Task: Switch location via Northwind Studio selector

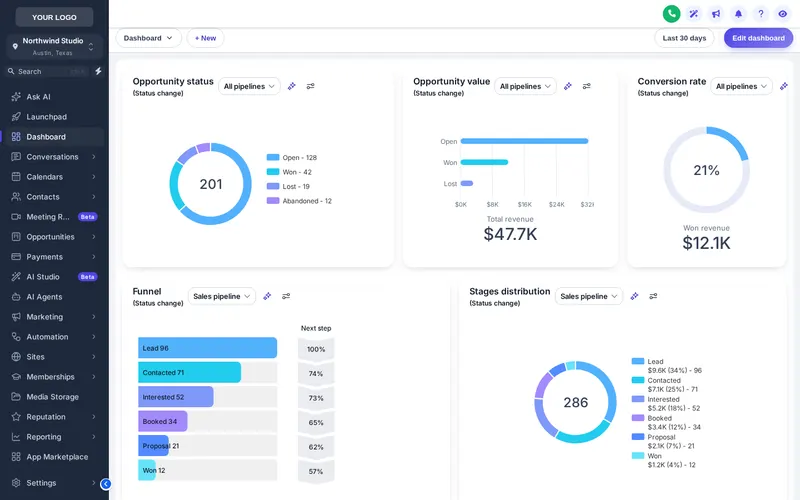Action: click(54, 46)
